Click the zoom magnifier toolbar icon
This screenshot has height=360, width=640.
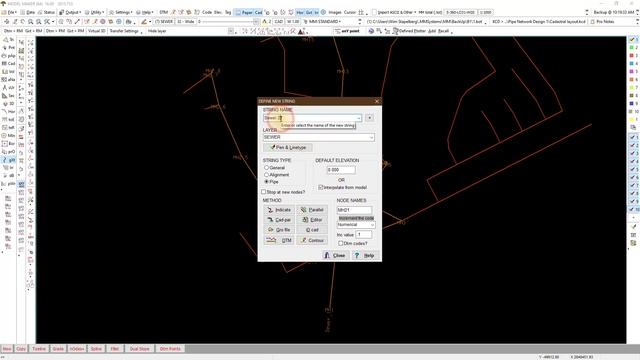[x=31, y=21]
